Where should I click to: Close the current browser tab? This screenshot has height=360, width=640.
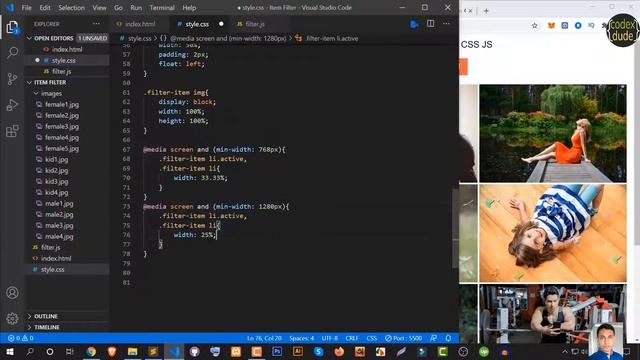click(470, 11)
